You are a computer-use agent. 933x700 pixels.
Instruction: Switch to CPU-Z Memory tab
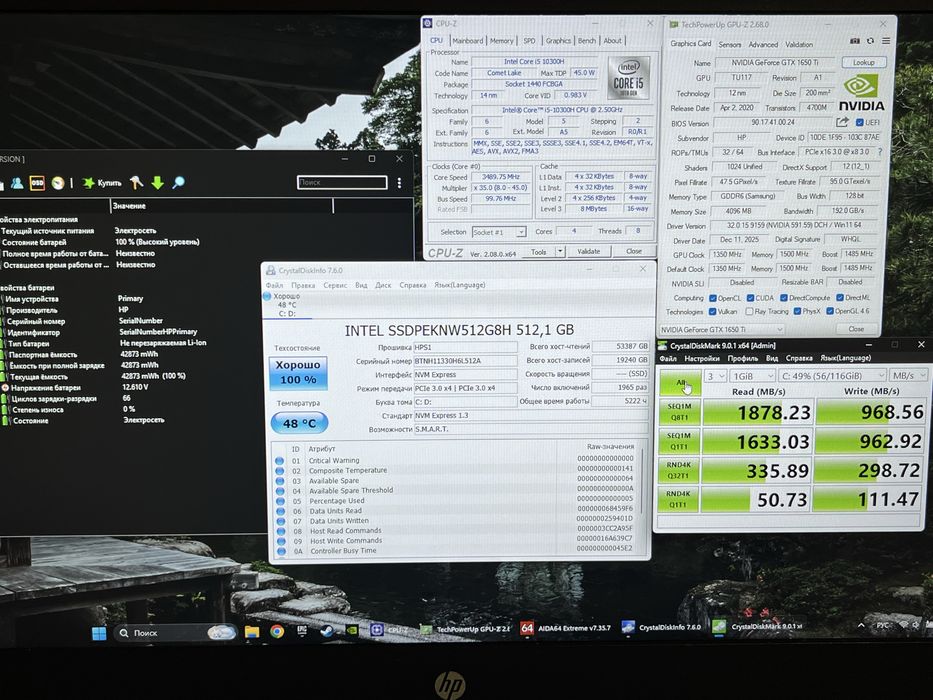501,41
